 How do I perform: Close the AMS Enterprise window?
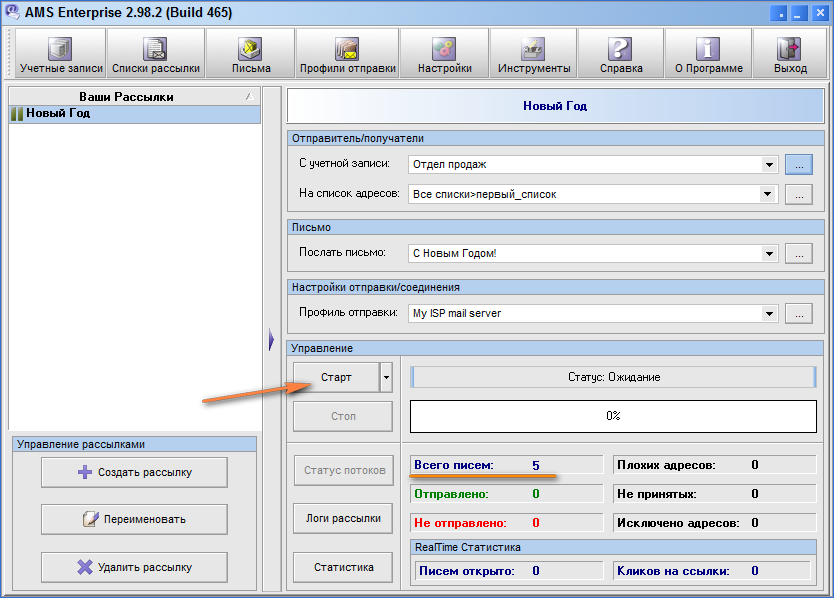pyautogui.click(x=820, y=13)
